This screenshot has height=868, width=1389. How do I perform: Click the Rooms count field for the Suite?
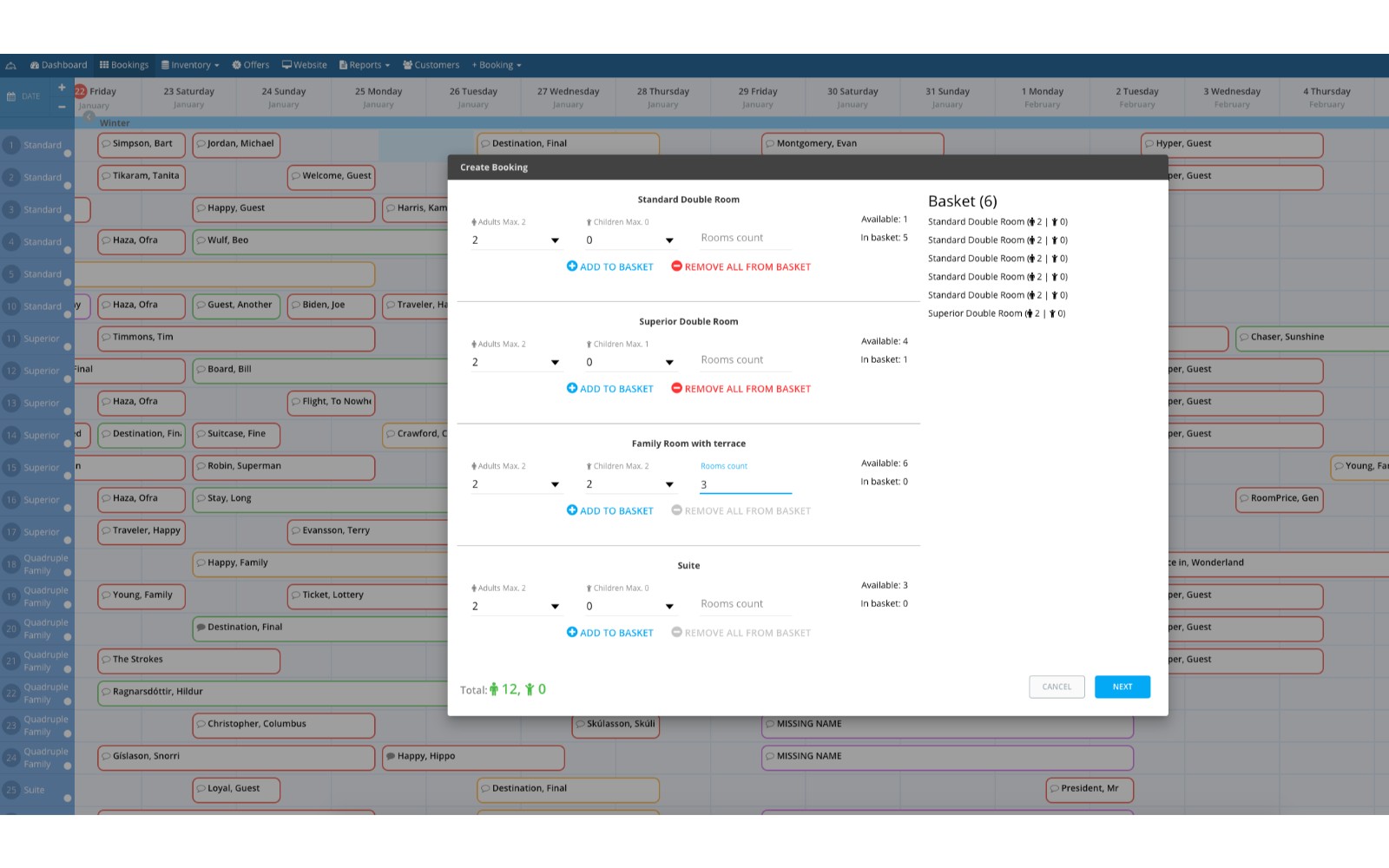744,603
